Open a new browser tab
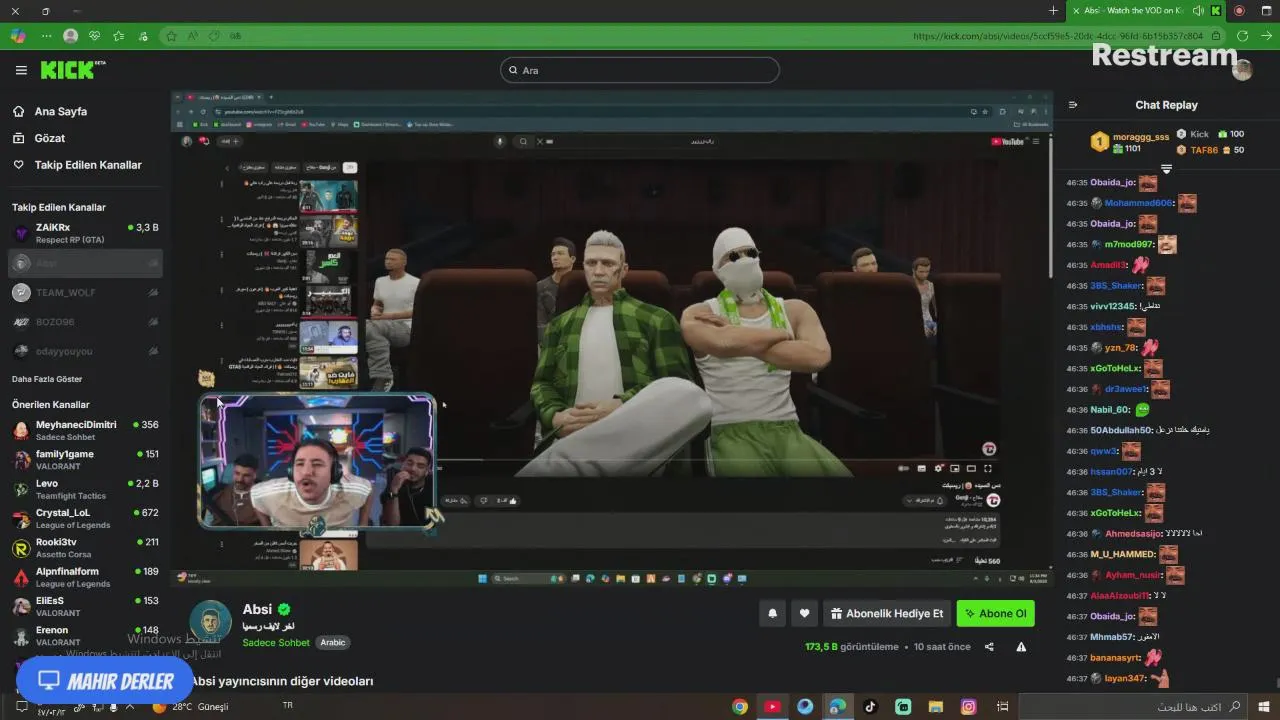The image size is (1280, 720). [1053, 11]
